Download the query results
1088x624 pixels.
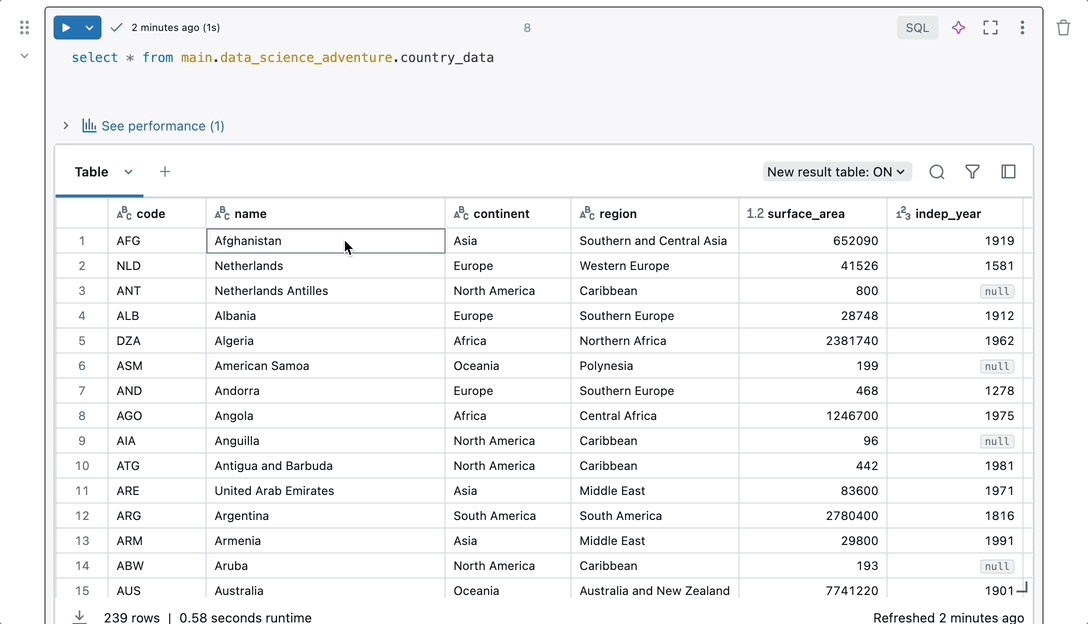click(79, 616)
